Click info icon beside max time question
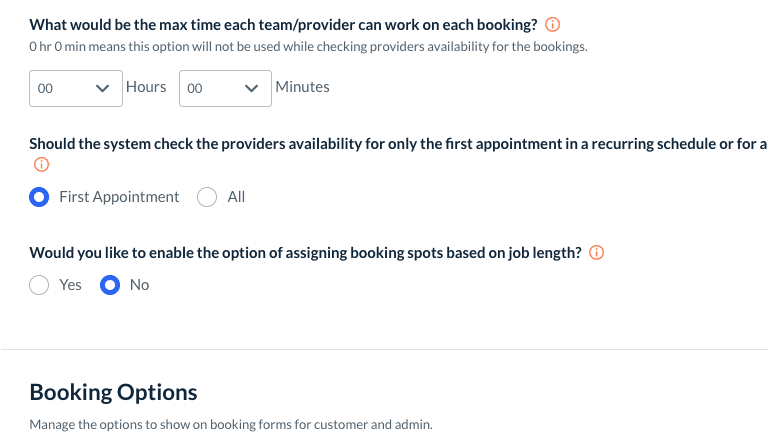 pos(552,24)
